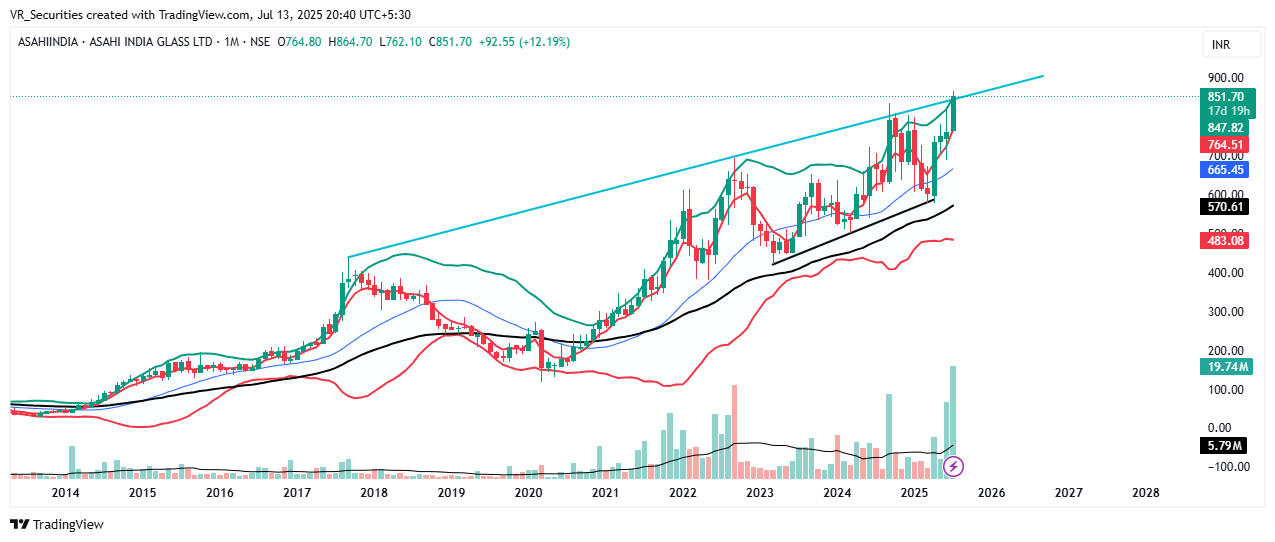Click the green 851.70 current price label

point(1225,97)
